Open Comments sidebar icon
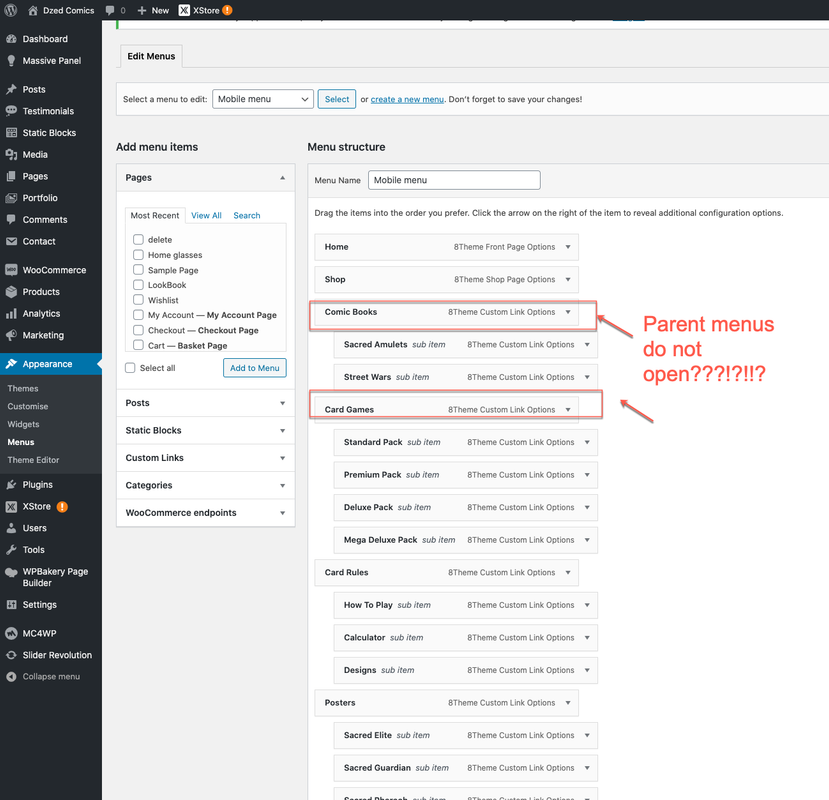This screenshot has width=829, height=800. click(x=11, y=219)
